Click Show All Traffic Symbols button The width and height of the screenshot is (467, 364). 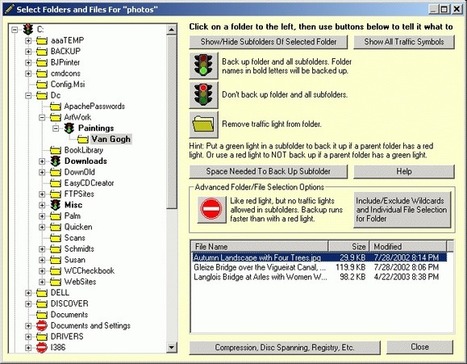(404, 42)
